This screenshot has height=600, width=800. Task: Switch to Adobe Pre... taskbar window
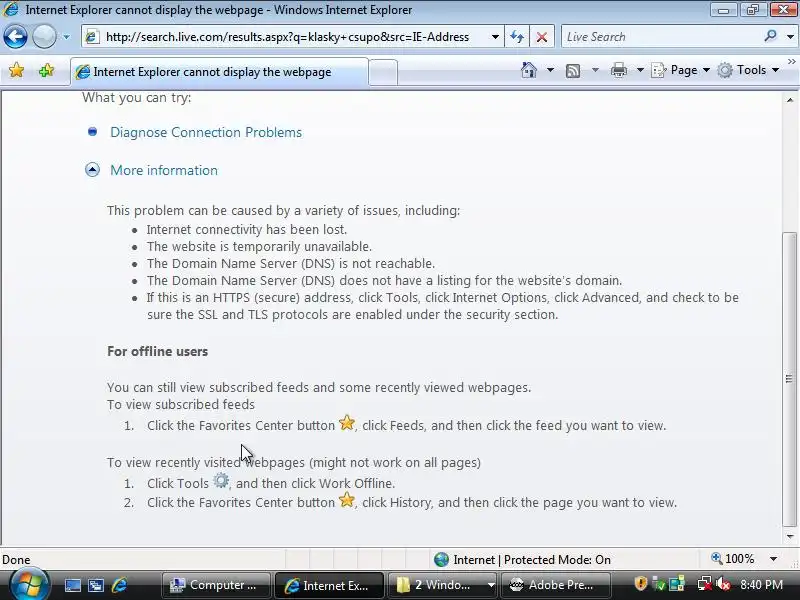(x=555, y=585)
